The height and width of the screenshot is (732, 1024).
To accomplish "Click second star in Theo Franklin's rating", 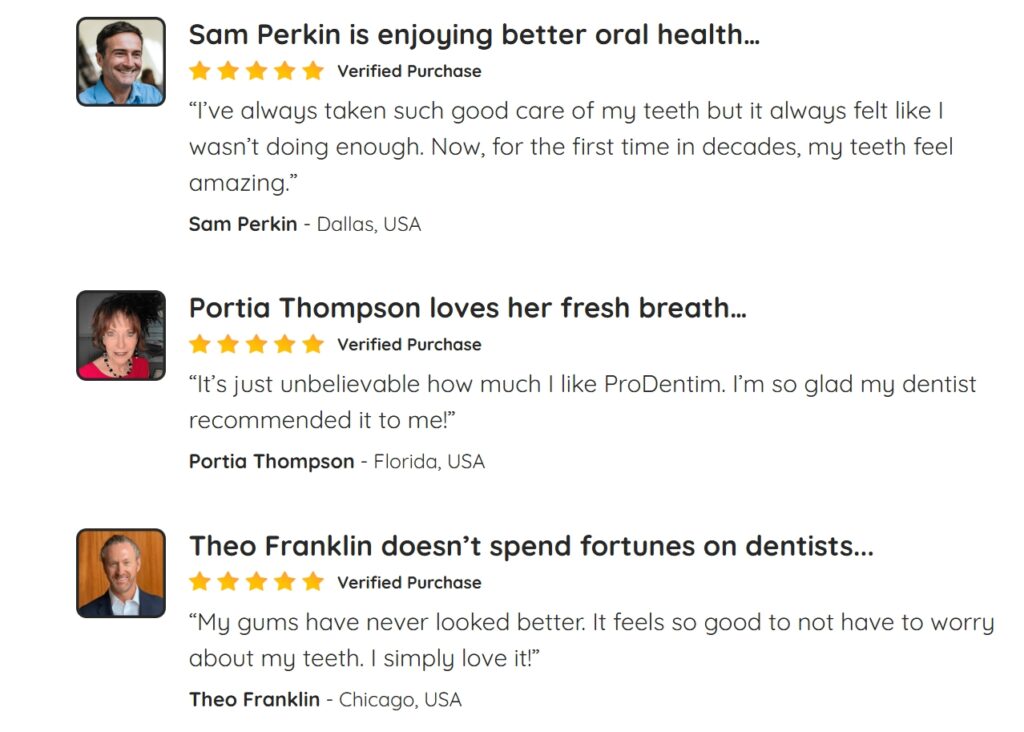I will coord(228,581).
